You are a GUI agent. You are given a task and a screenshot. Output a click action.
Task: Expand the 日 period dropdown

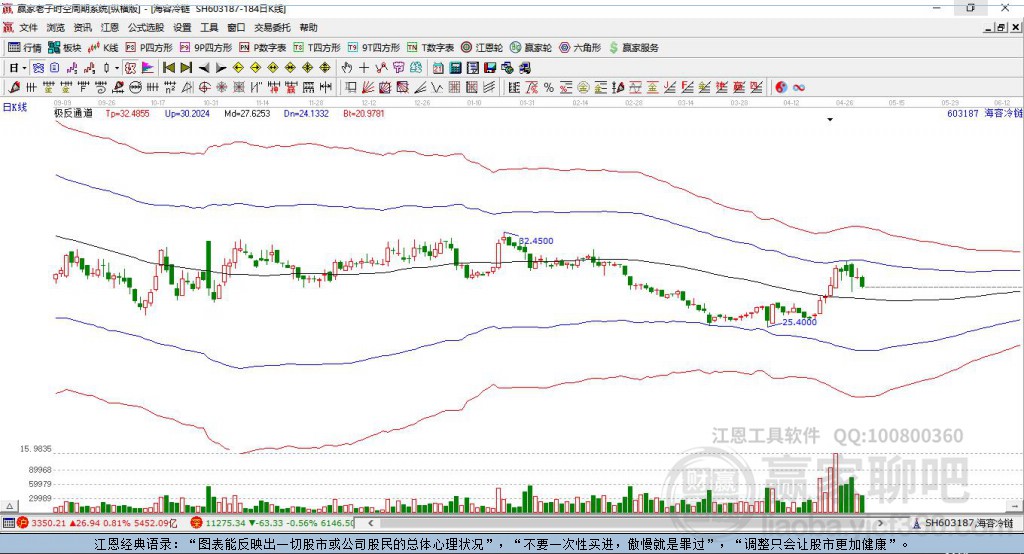(24, 68)
